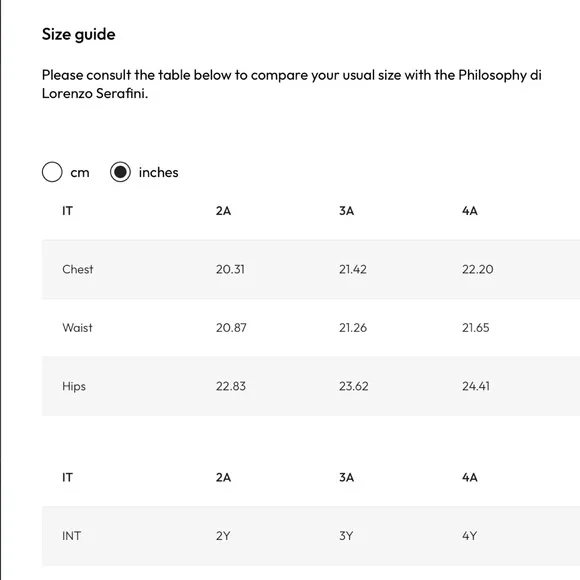
Task: Click the Size guide heading
Action: click(78, 35)
